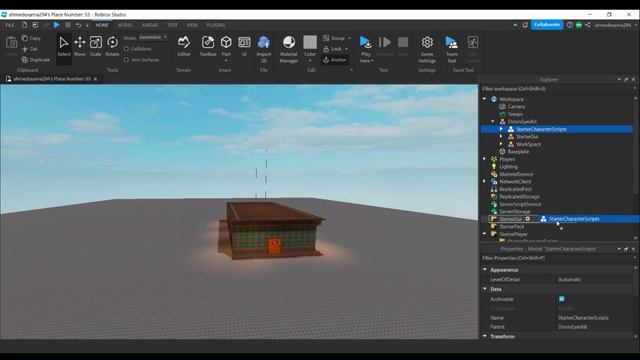Collapse the Workspace tree node
Screen dimensions: 640x360
(484, 99)
